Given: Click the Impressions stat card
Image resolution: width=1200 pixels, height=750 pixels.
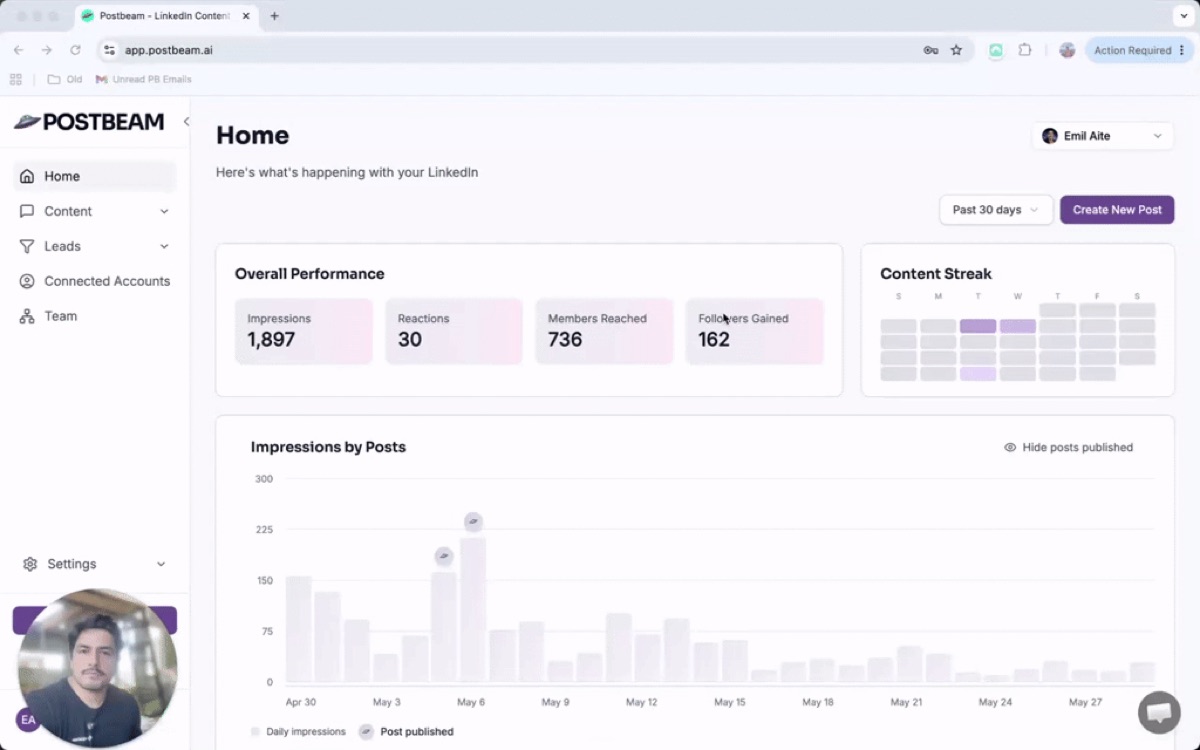Looking at the screenshot, I should (304, 331).
